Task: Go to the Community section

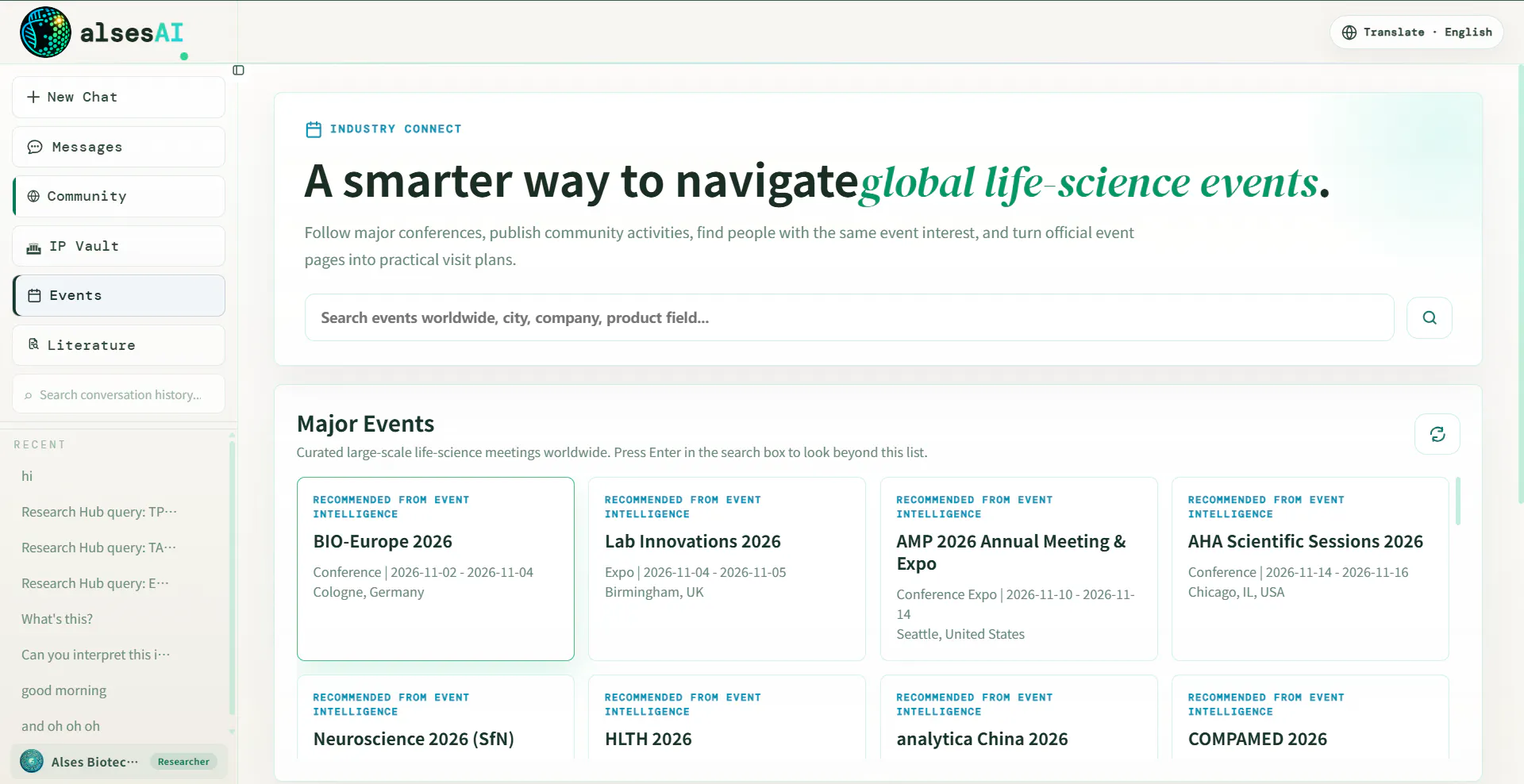Action: [x=118, y=196]
